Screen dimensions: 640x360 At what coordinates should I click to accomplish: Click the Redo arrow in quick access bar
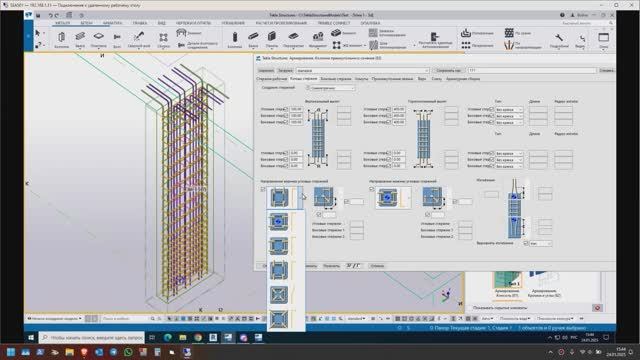pyautogui.click(x=57, y=15)
